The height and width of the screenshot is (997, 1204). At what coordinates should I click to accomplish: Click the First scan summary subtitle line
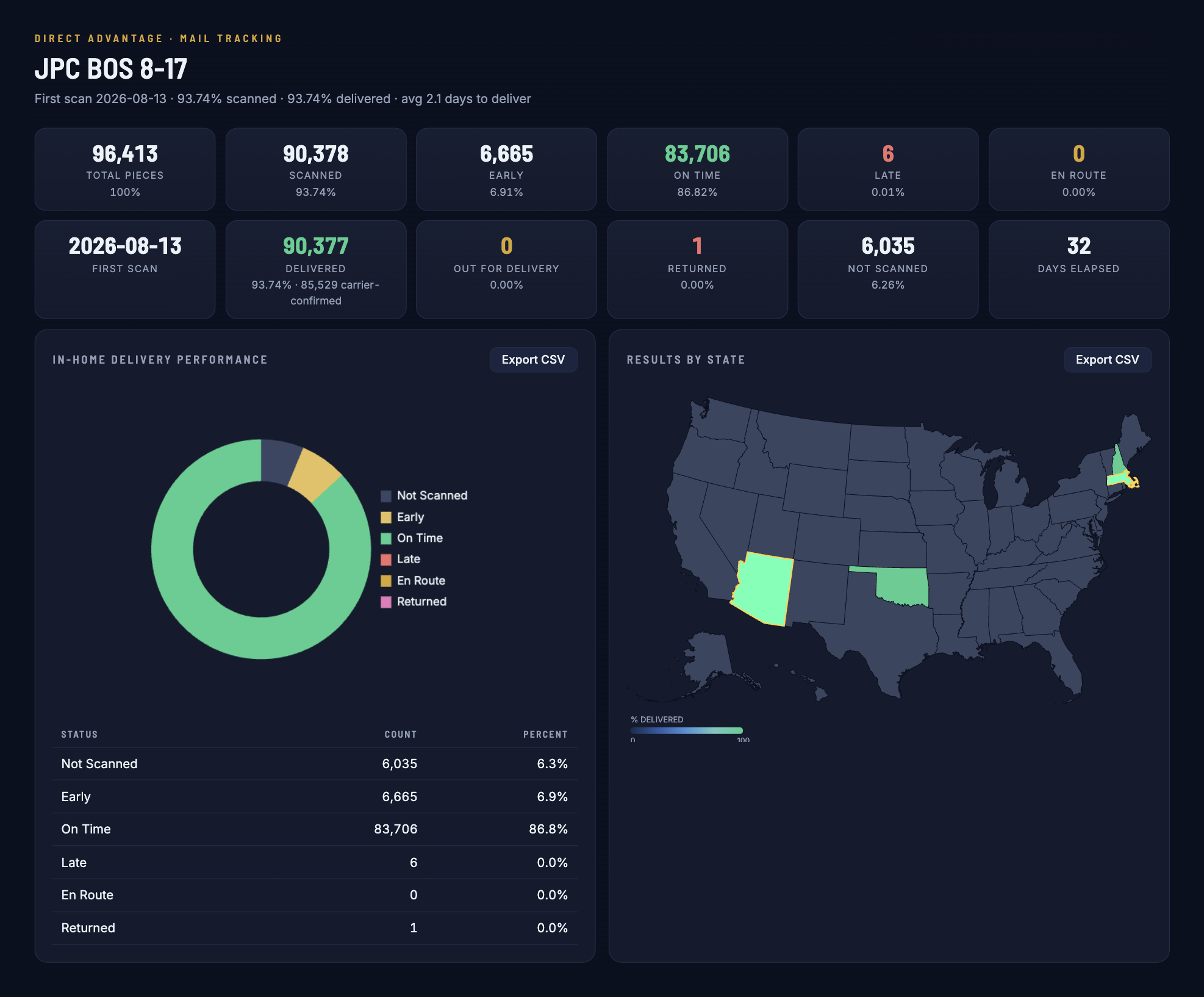tap(282, 99)
